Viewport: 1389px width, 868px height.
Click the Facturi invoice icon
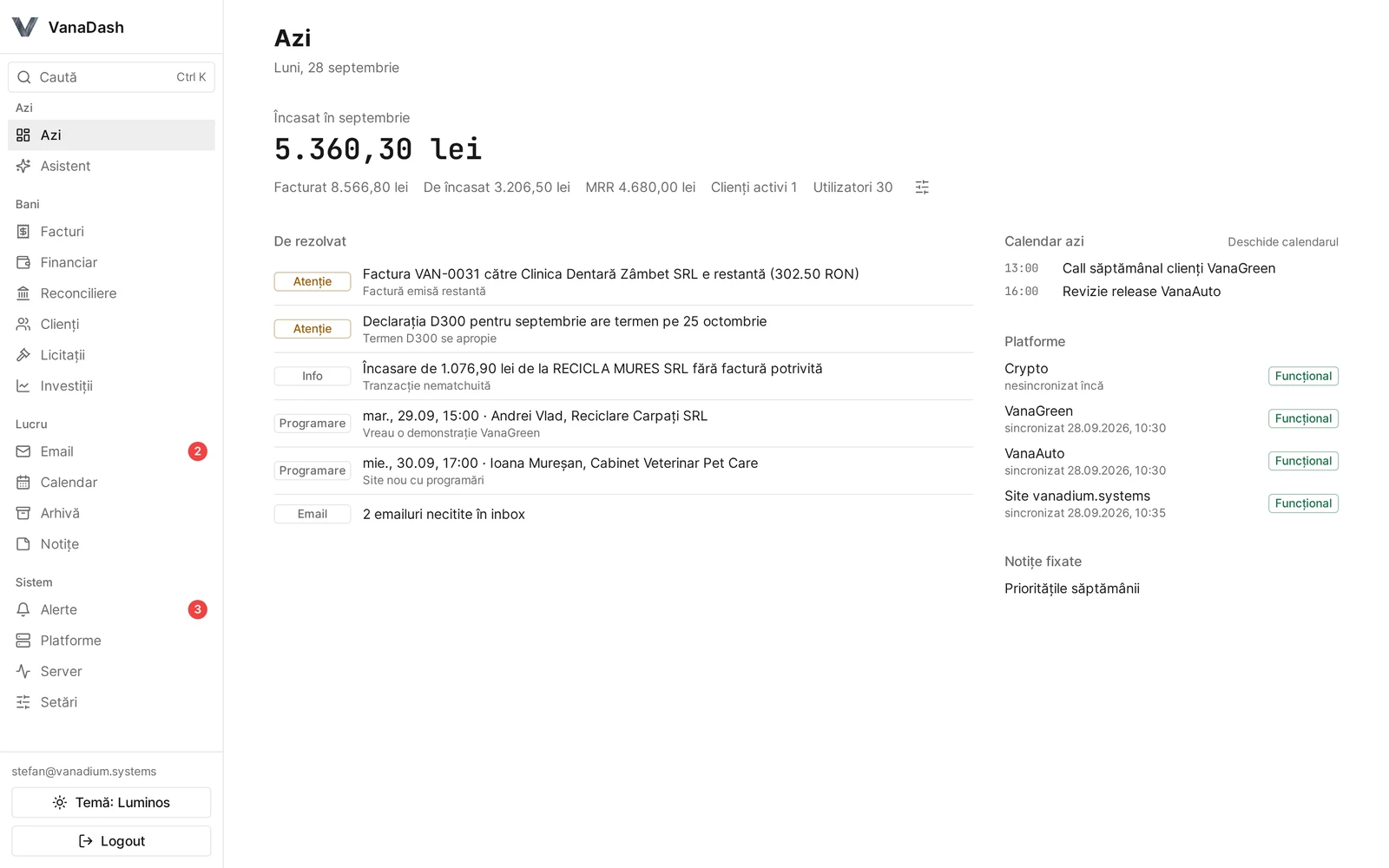click(x=23, y=232)
